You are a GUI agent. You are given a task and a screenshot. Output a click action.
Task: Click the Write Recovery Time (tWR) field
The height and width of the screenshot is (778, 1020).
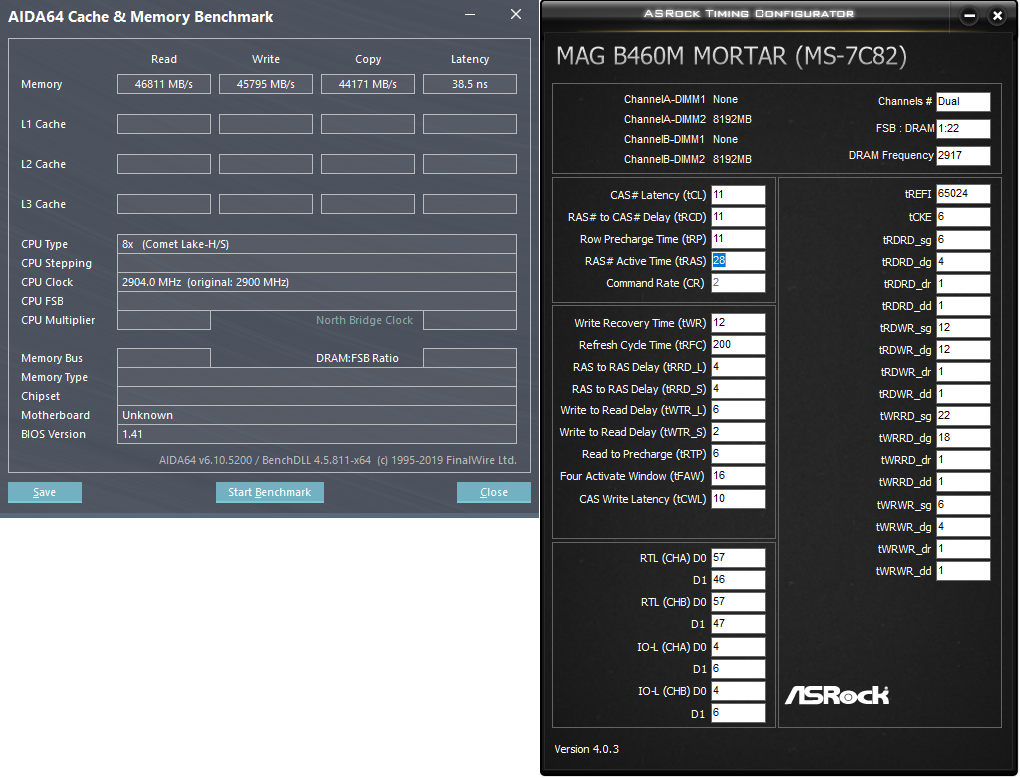pyautogui.click(x=738, y=323)
